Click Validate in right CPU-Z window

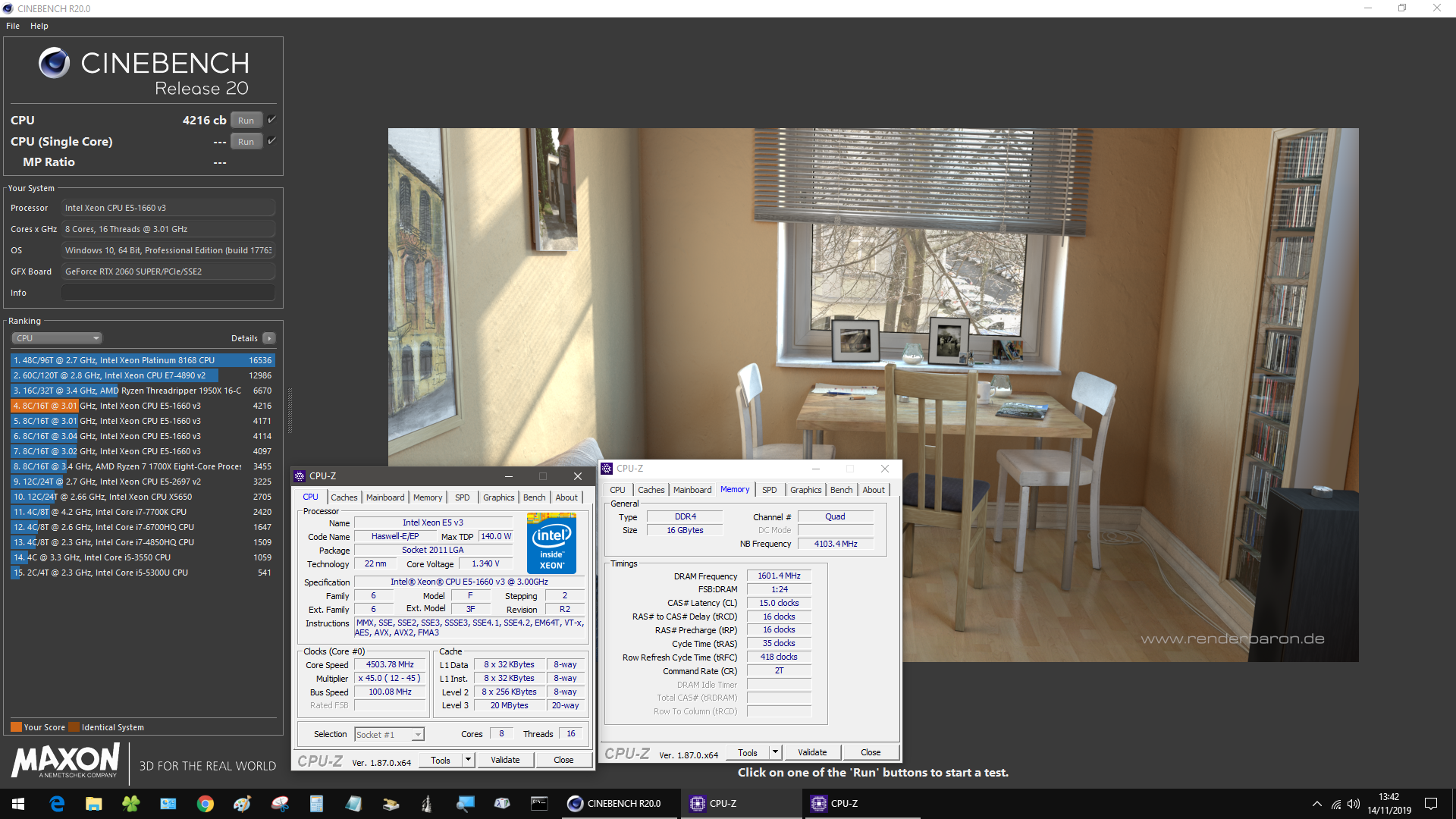tap(812, 753)
